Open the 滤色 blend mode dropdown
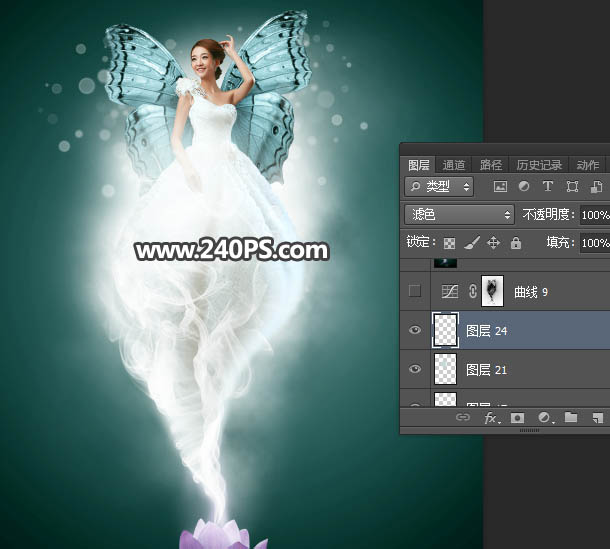Screen dimensions: 610x549 (459, 215)
